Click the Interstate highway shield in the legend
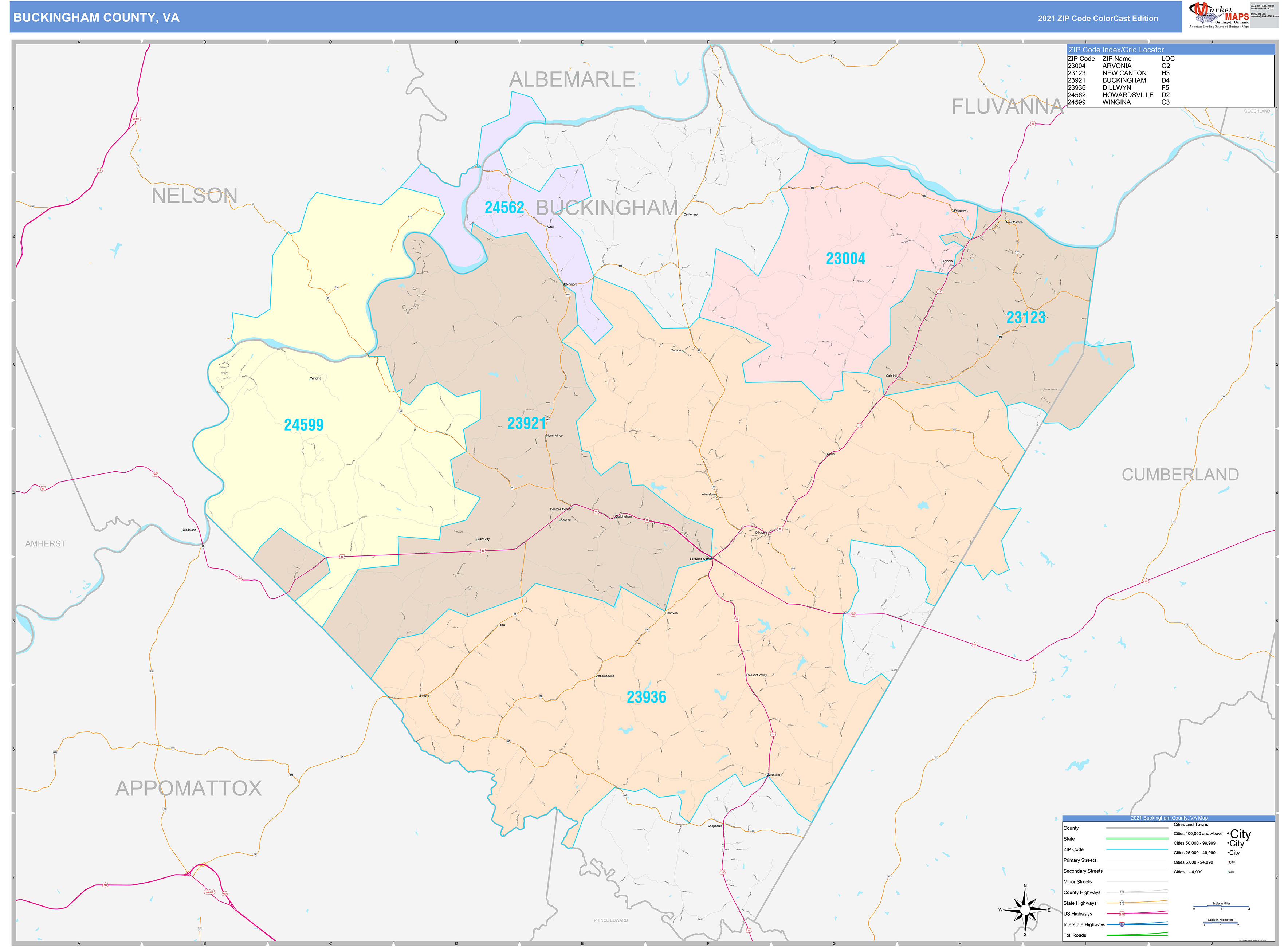Screen dimensions: 1288x947 [1122, 925]
